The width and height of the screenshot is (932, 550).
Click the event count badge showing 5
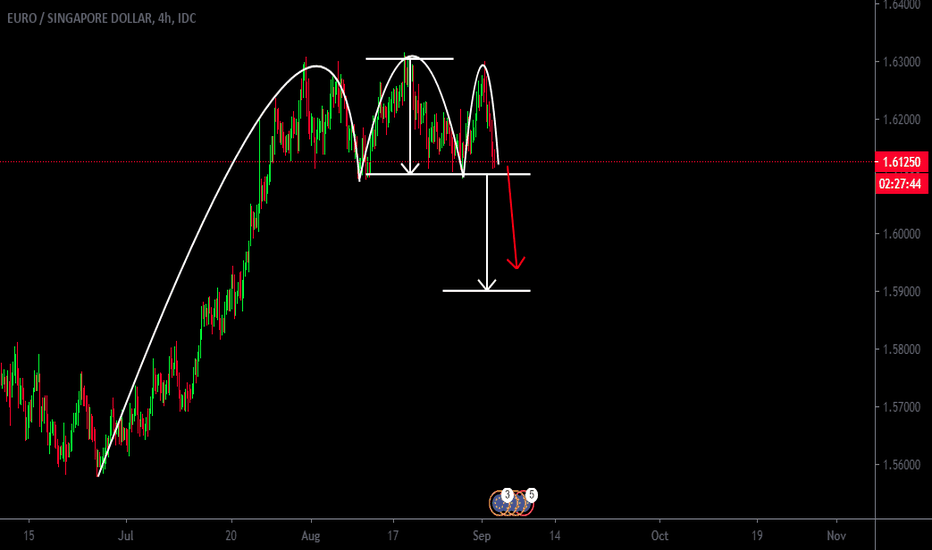click(x=531, y=494)
